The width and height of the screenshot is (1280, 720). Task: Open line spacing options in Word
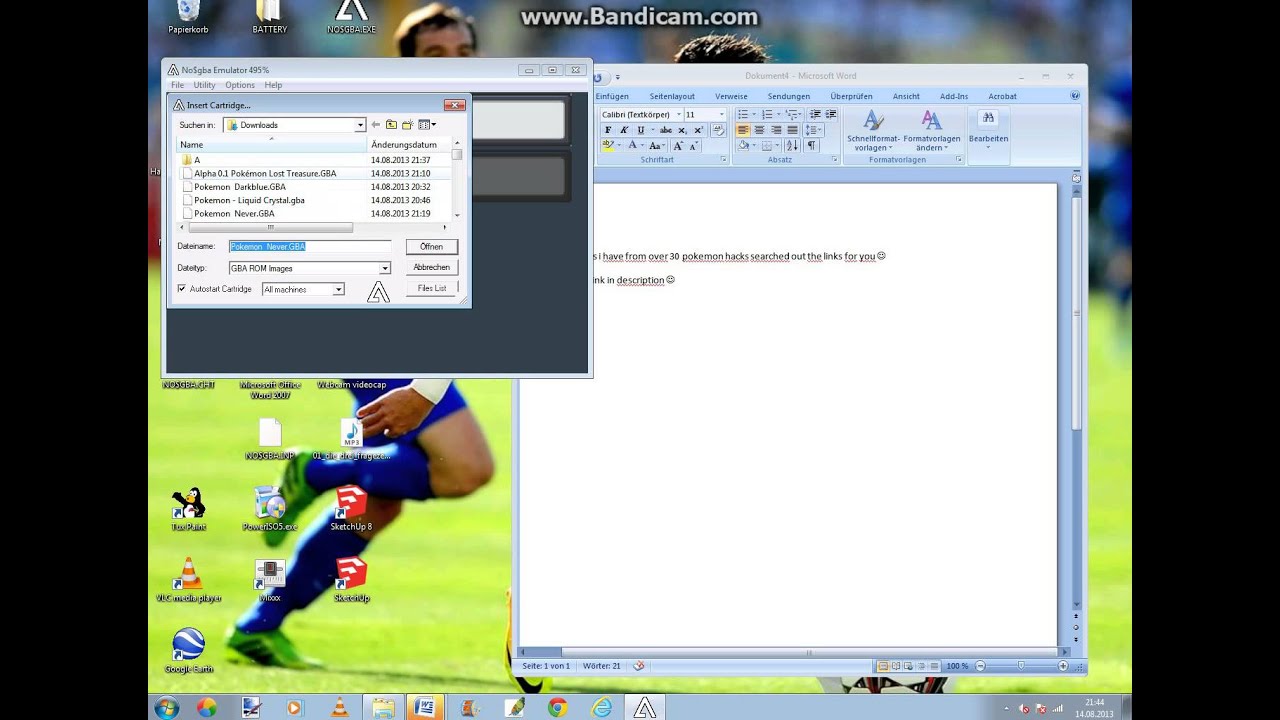pyautogui.click(x=813, y=130)
